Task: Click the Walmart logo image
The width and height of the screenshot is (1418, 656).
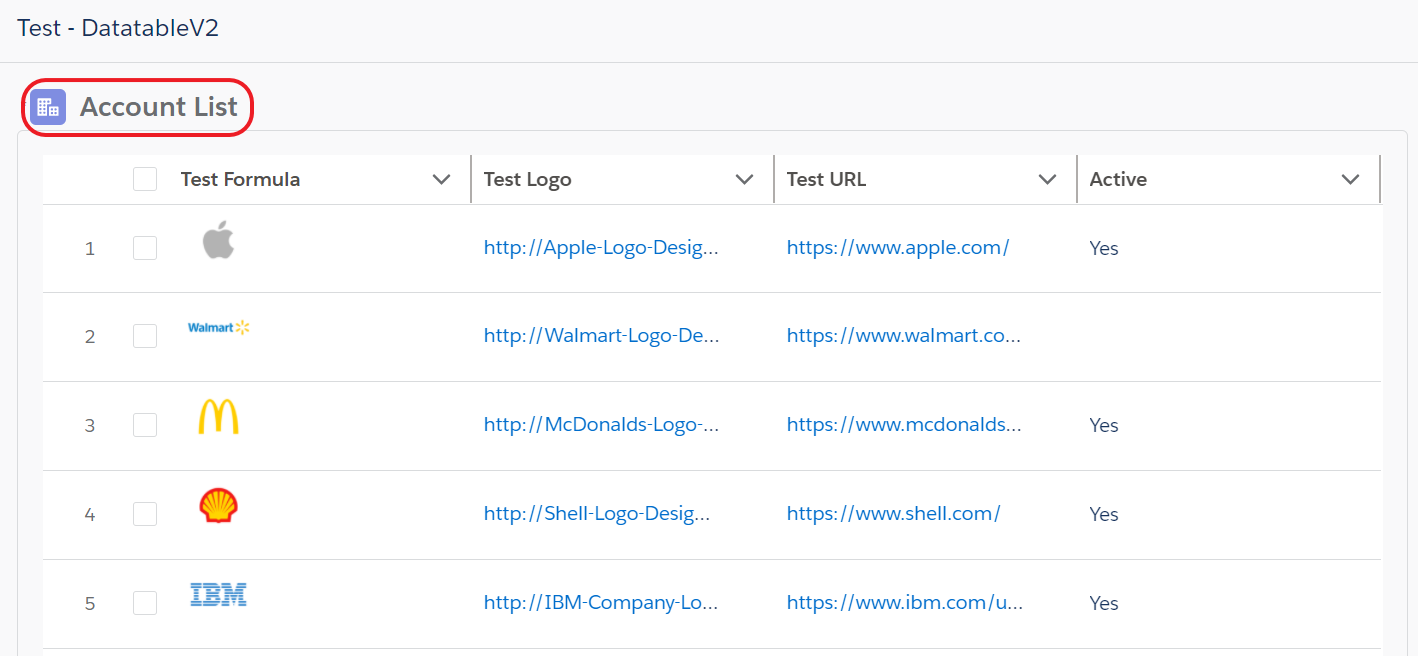Action: click(219, 327)
